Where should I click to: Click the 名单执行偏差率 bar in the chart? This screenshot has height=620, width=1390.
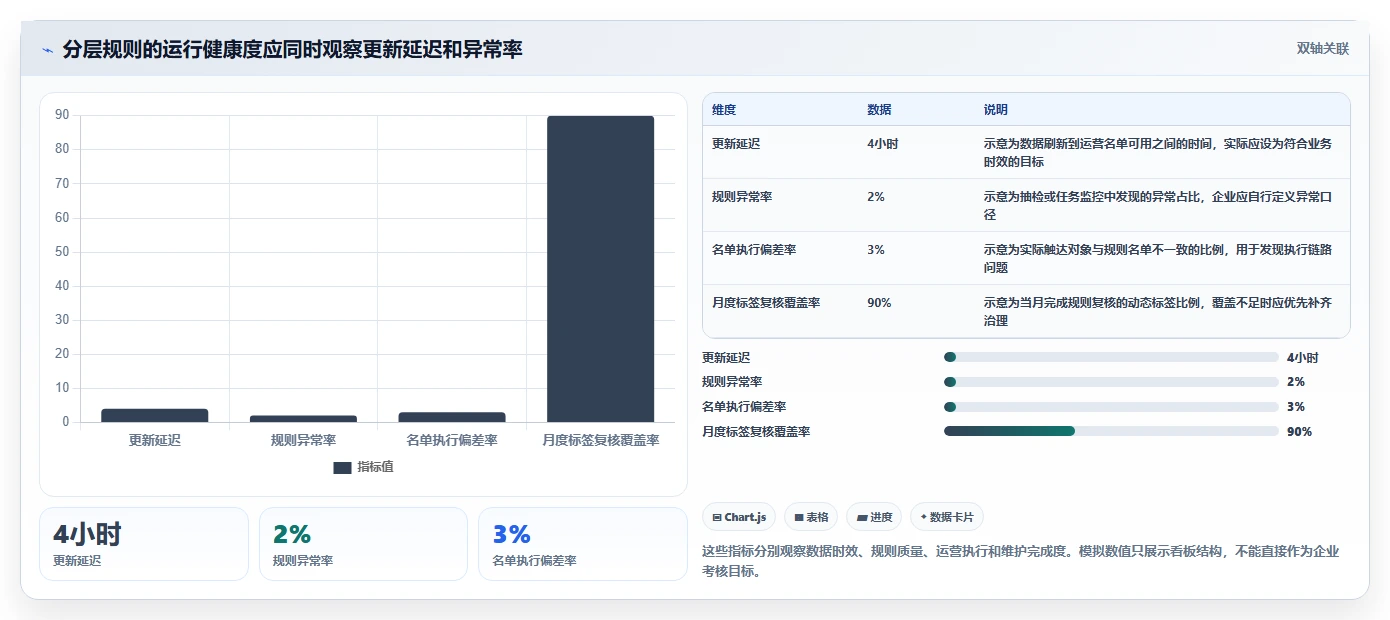point(452,417)
